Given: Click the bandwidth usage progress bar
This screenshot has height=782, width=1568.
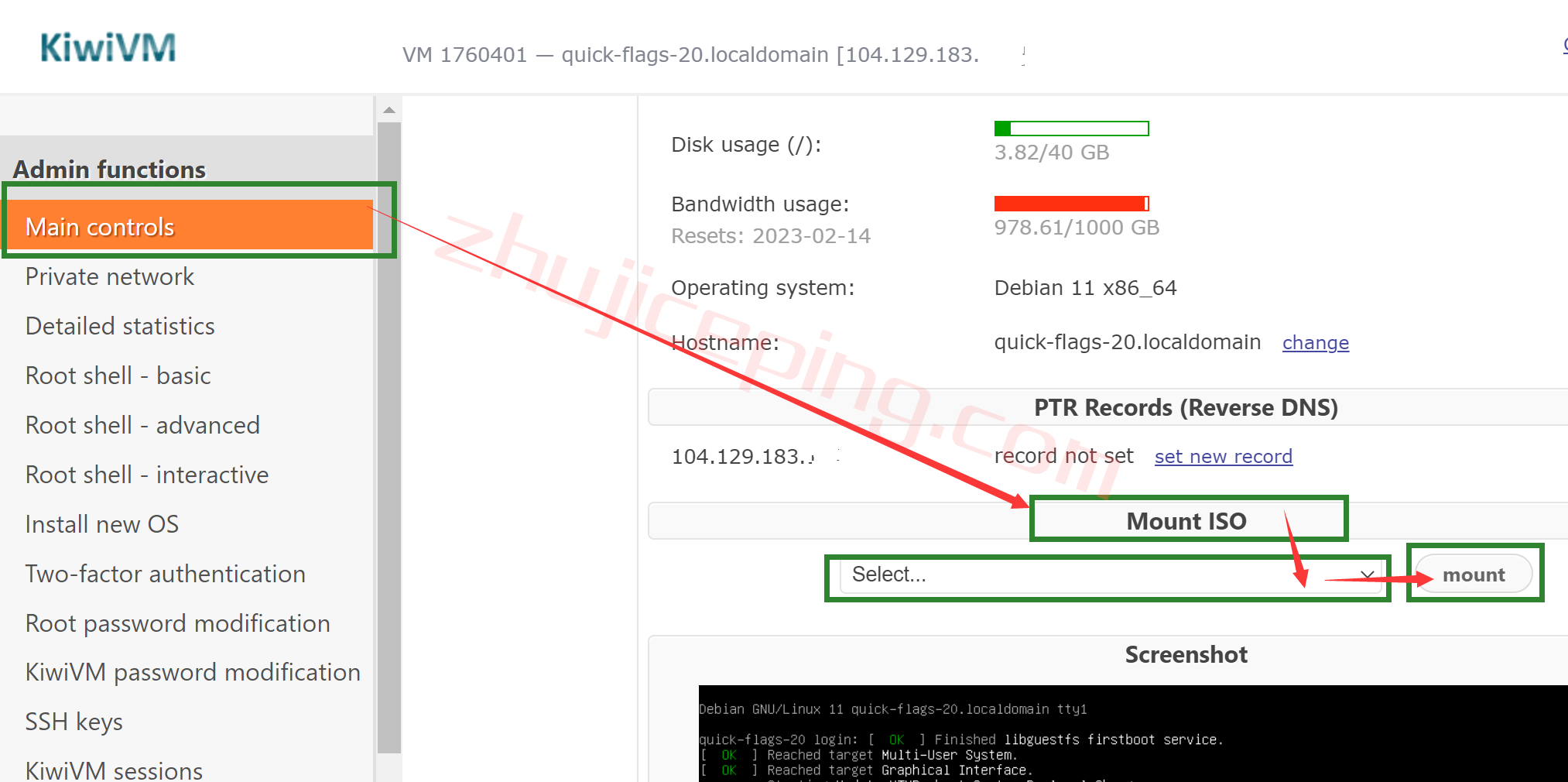Looking at the screenshot, I should (x=1071, y=204).
